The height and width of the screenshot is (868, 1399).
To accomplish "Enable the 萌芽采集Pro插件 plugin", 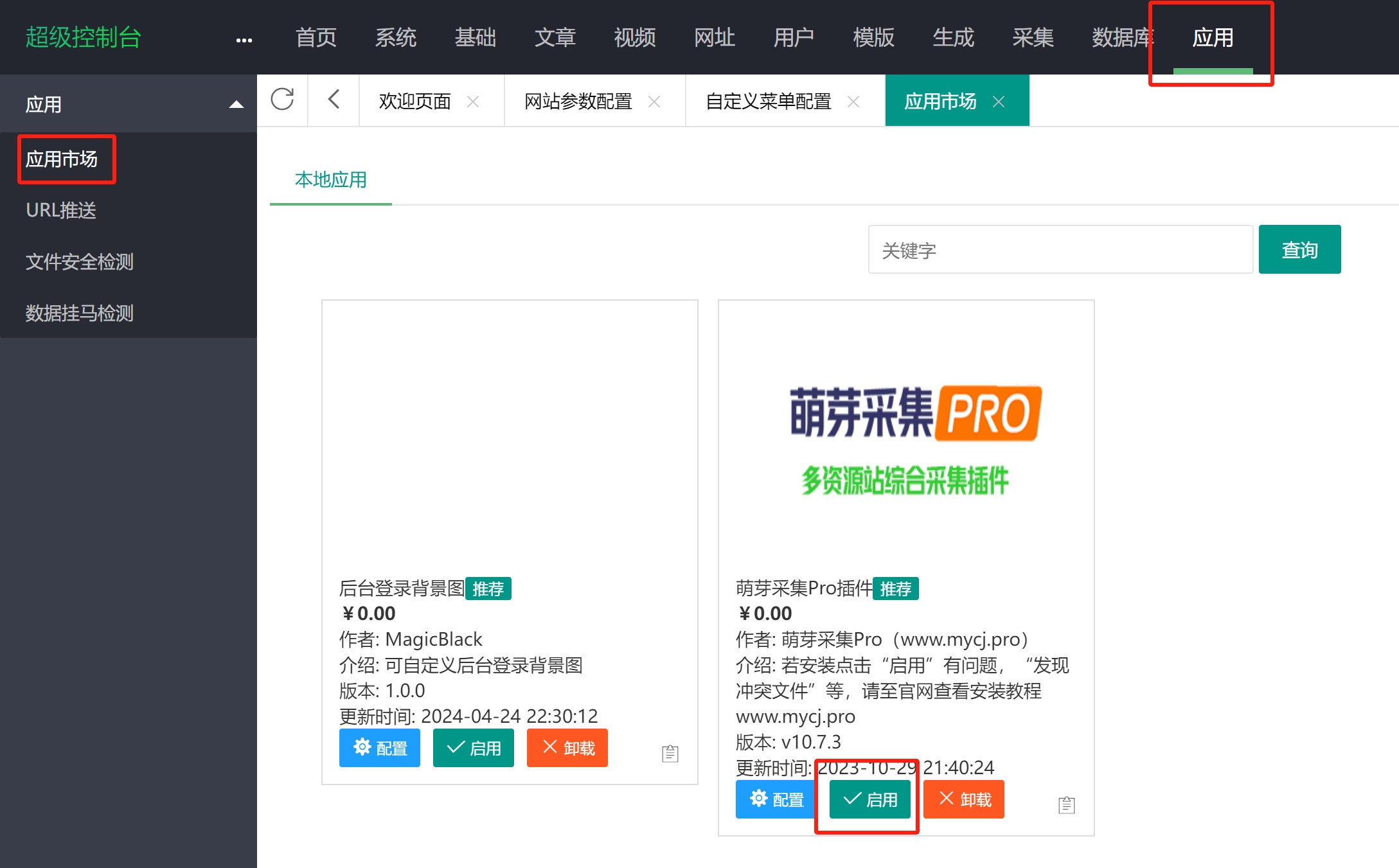I will coord(869,799).
